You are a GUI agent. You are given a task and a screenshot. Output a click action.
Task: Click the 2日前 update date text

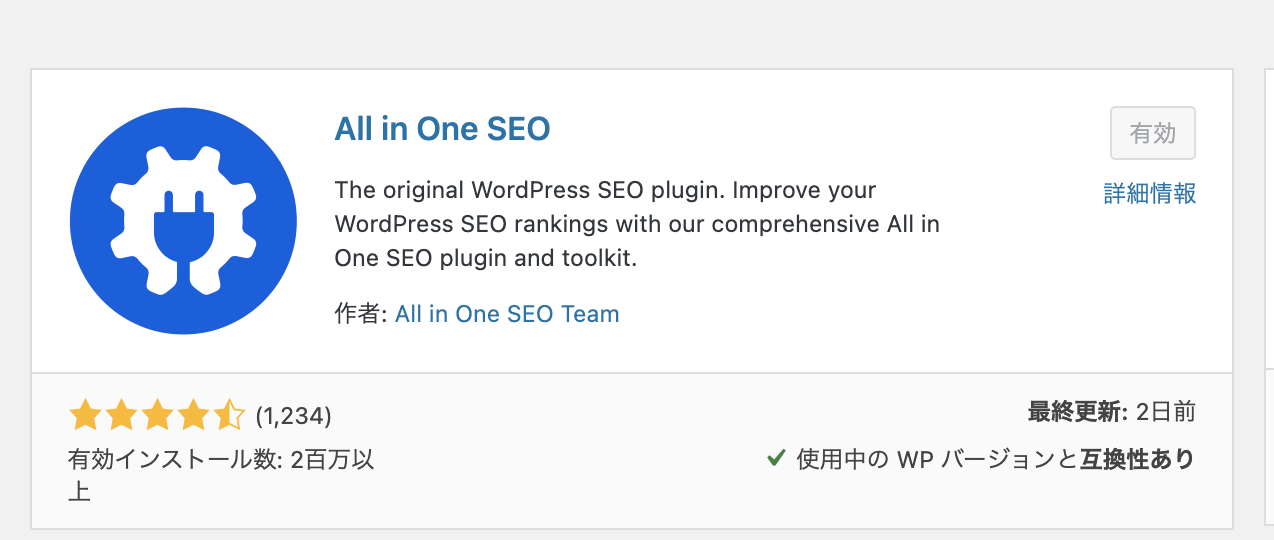click(1166, 411)
